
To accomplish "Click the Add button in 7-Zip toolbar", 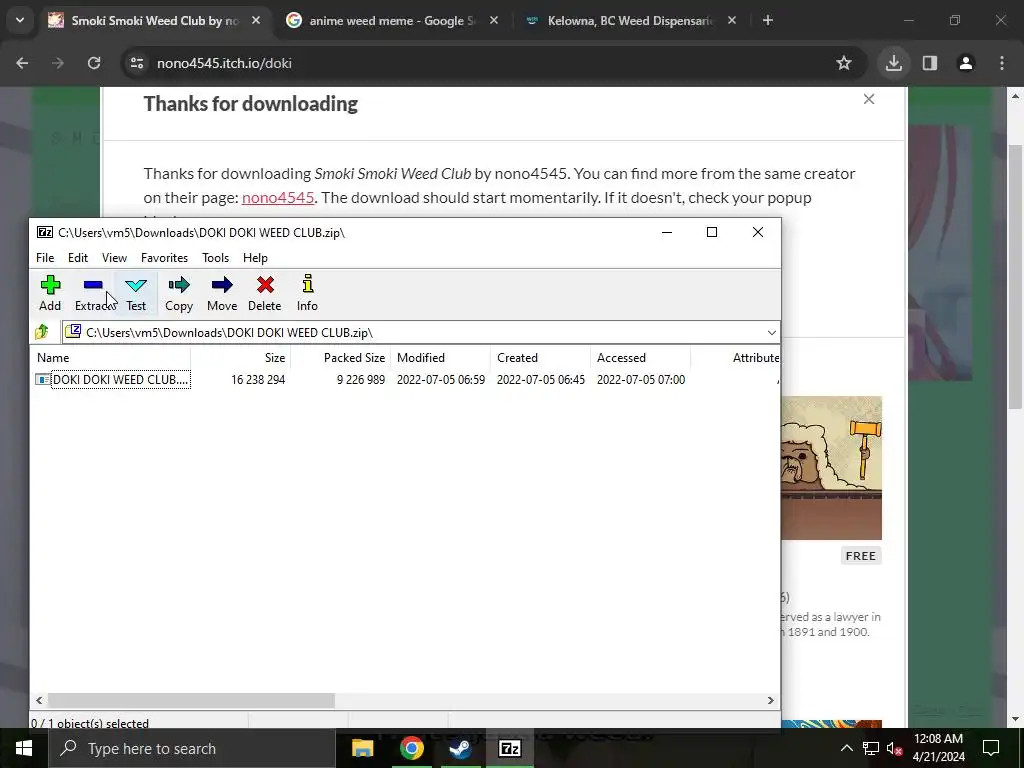I will click(x=50, y=293).
